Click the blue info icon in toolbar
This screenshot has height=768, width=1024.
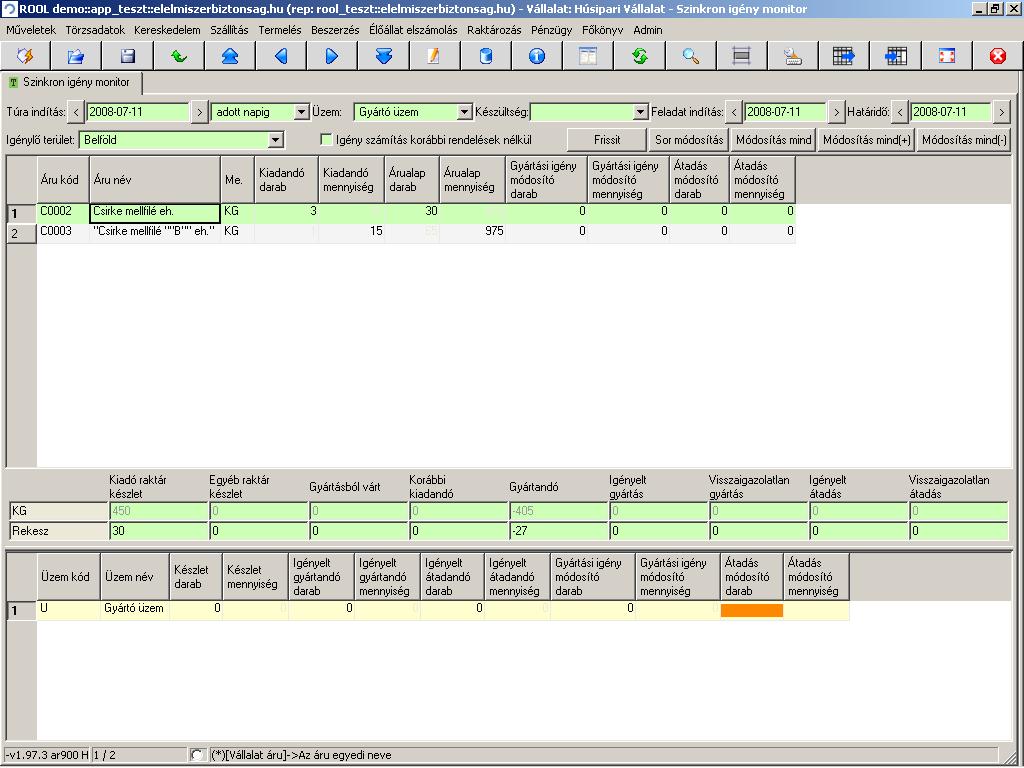click(537, 56)
